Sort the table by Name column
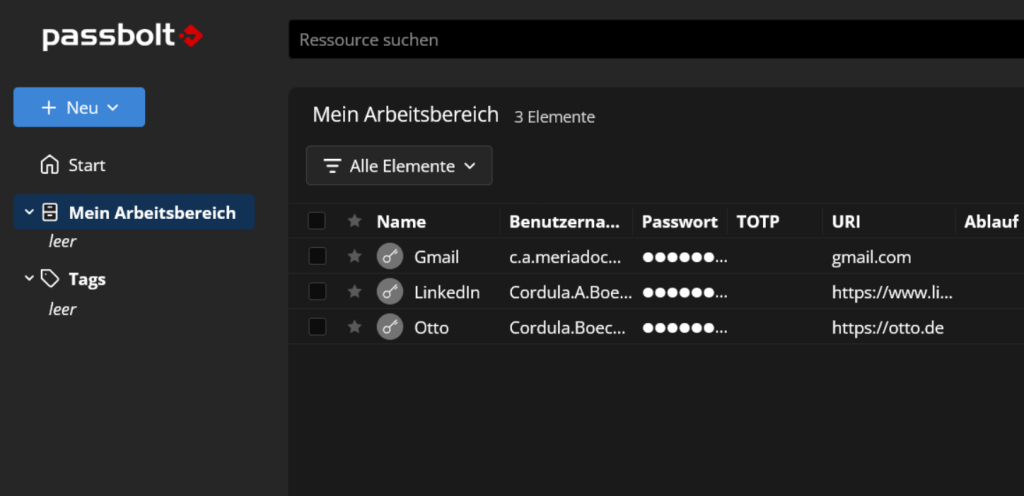Image resolution: width=1024 pixels, height=496 pixels. click(x=401, y=222)
